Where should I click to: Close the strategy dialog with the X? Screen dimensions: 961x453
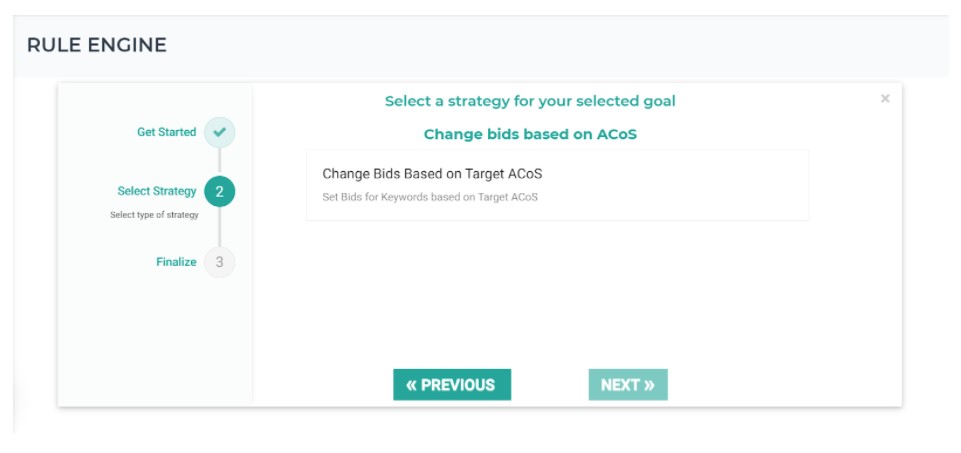[x=885, y=99]
